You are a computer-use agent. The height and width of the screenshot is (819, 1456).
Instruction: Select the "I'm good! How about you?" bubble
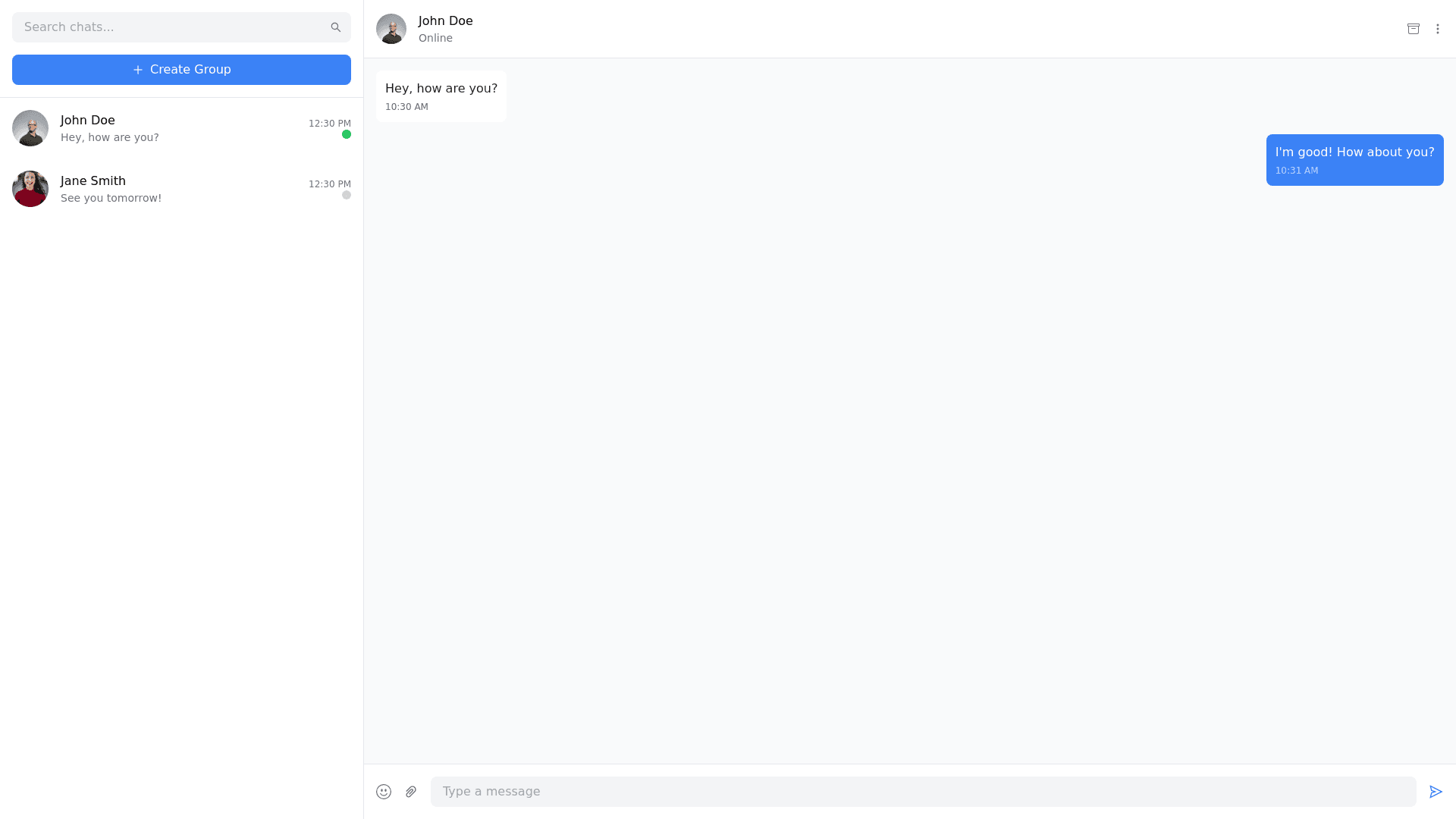pos(1354,160)
